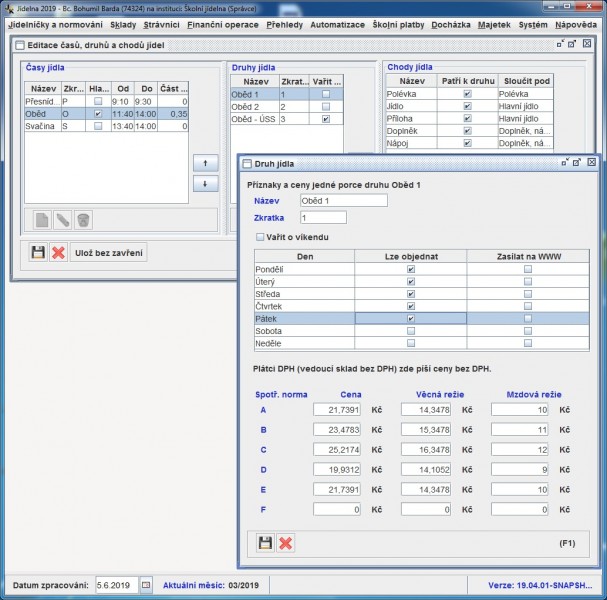Screen dimensions: 607x600
Task: Click the Název text field
Action: tap(342, 200)
